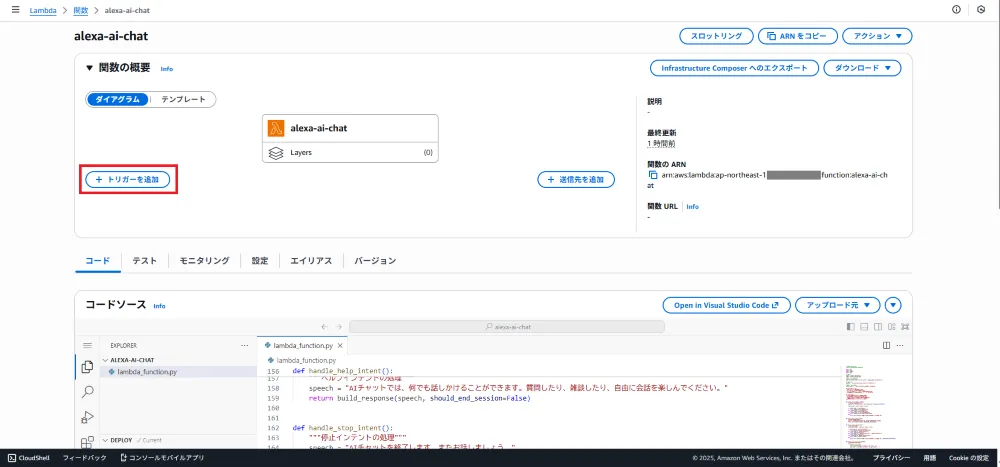The width and height of the screenshot is (1000, 467).
Task: Open コンソールモバイルアプリ in footer
Action: 162,457
